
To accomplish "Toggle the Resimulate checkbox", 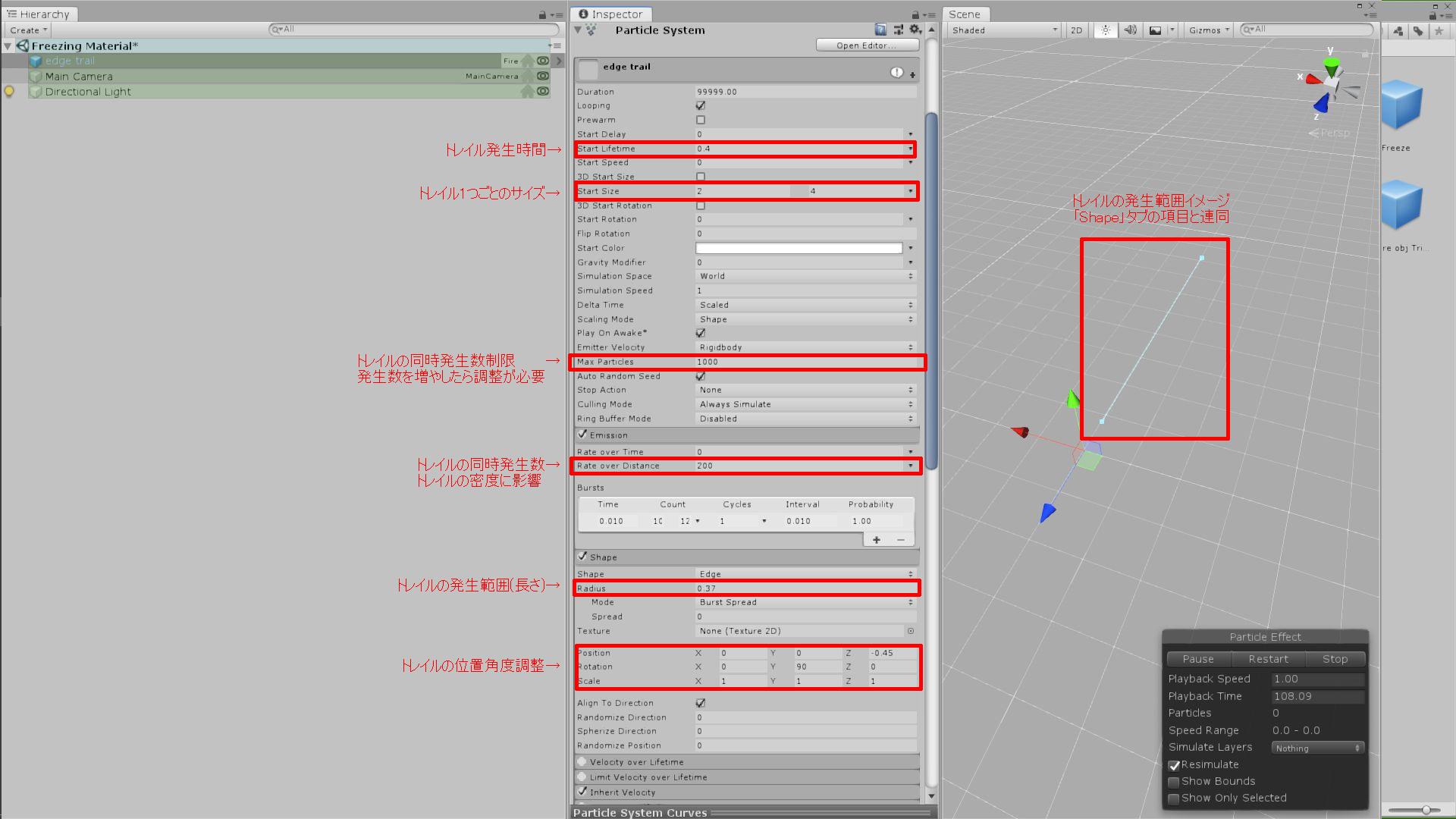I will click(1174, 765).
